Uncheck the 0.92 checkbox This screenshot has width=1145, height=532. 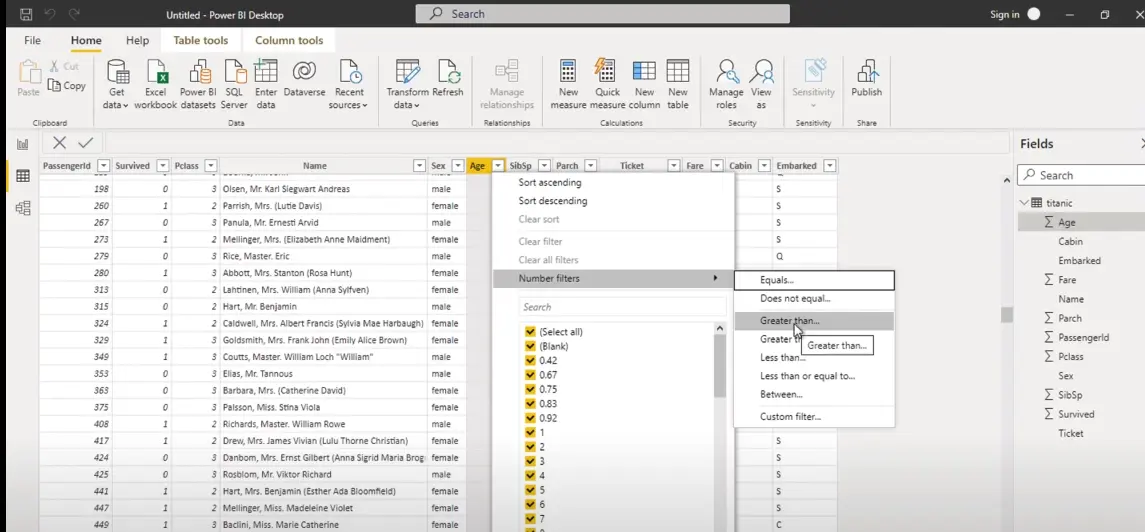[x=530, y=418]
